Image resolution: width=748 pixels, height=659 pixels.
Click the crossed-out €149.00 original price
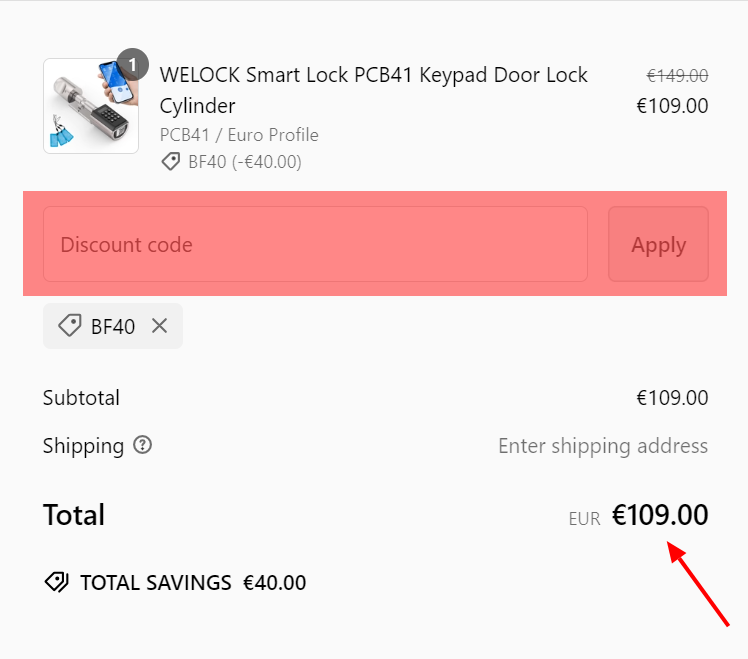(677, 75)
